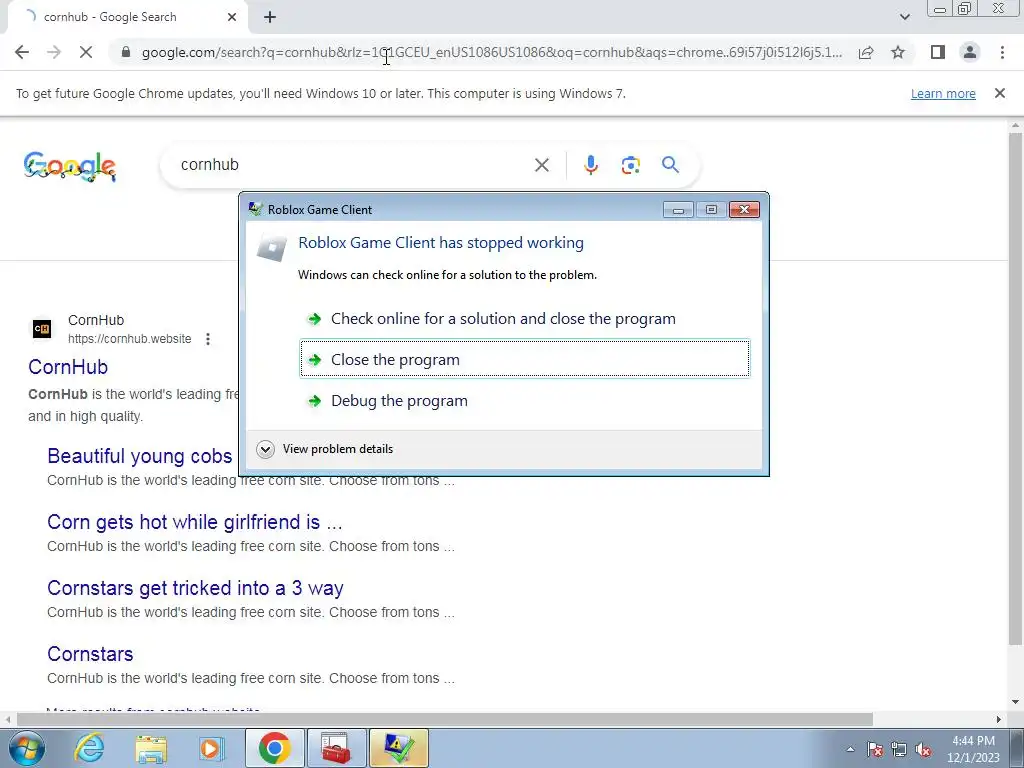Choose Check online for a solution option

pos(524,319)
